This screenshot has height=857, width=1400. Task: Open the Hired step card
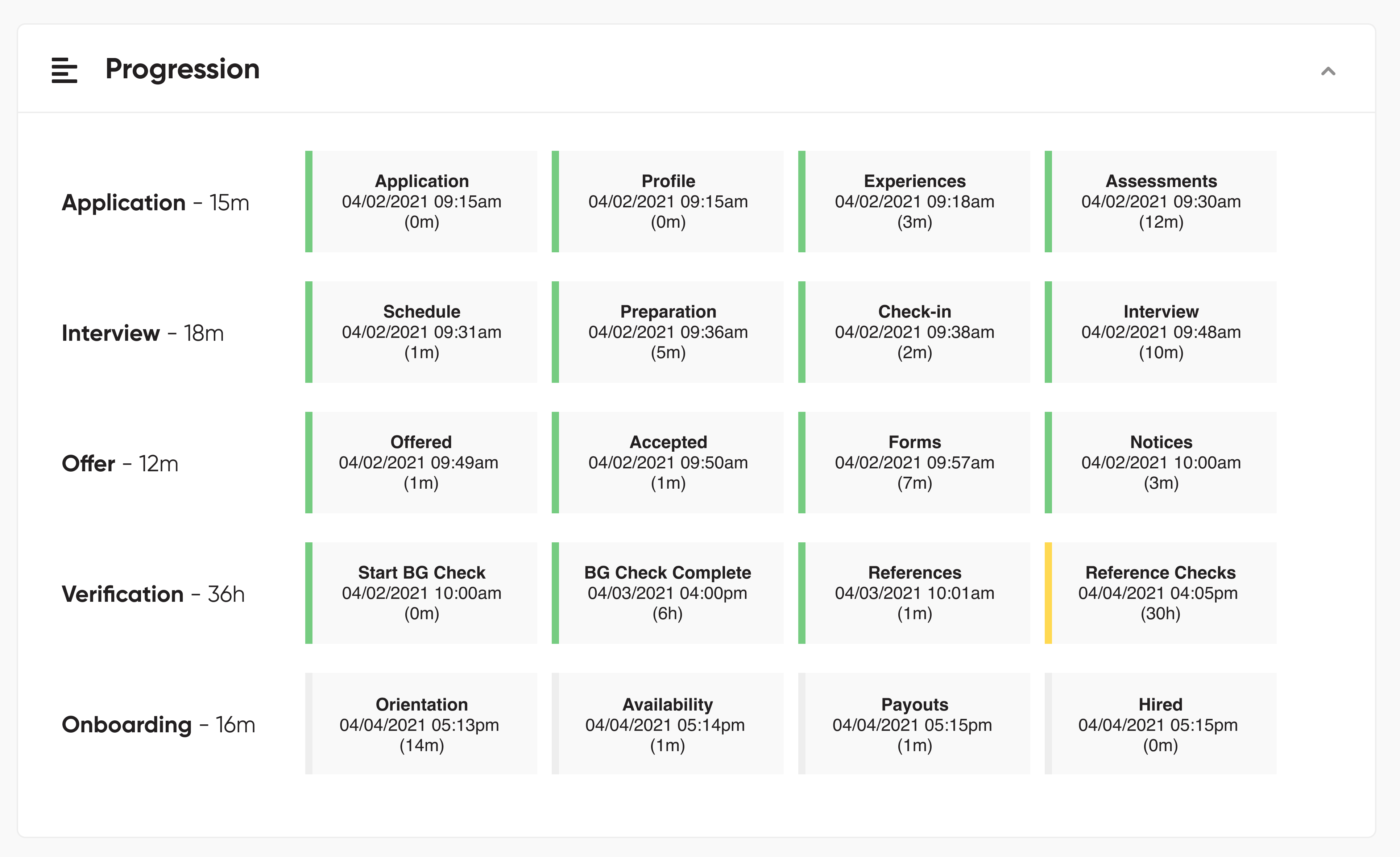click(1161, 724)
